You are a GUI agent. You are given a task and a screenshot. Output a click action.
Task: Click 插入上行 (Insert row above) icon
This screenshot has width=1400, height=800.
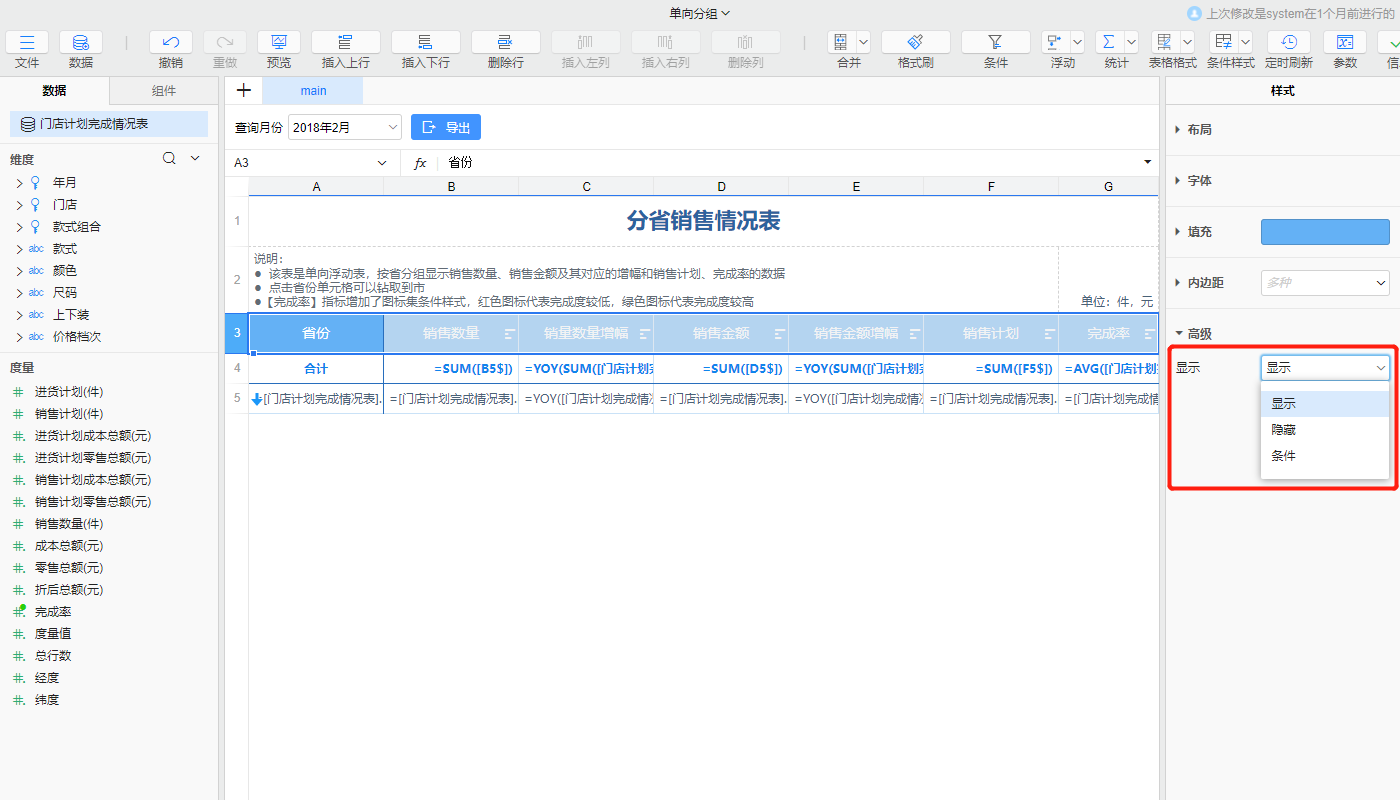pyautogui.click(x=345, y=42)
